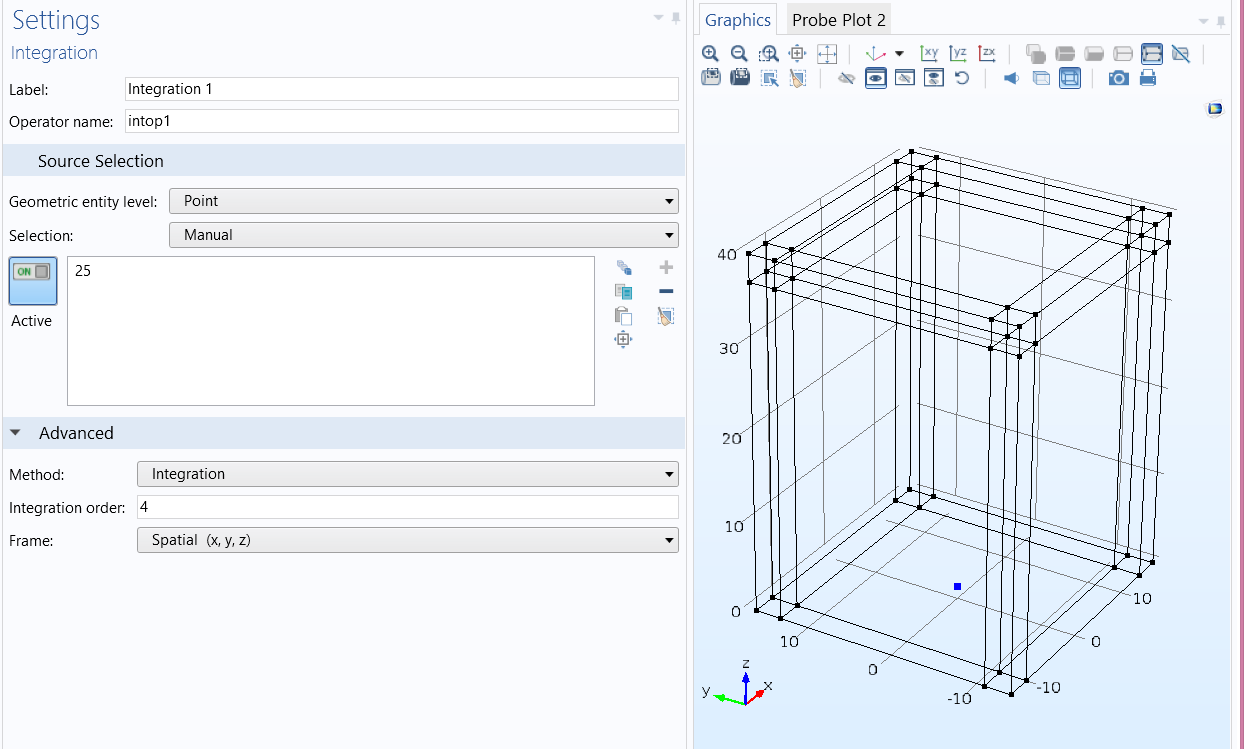The image size is (1244, 749).
Task: Switch to the XY plane view
Action: [x=929, y=54]
